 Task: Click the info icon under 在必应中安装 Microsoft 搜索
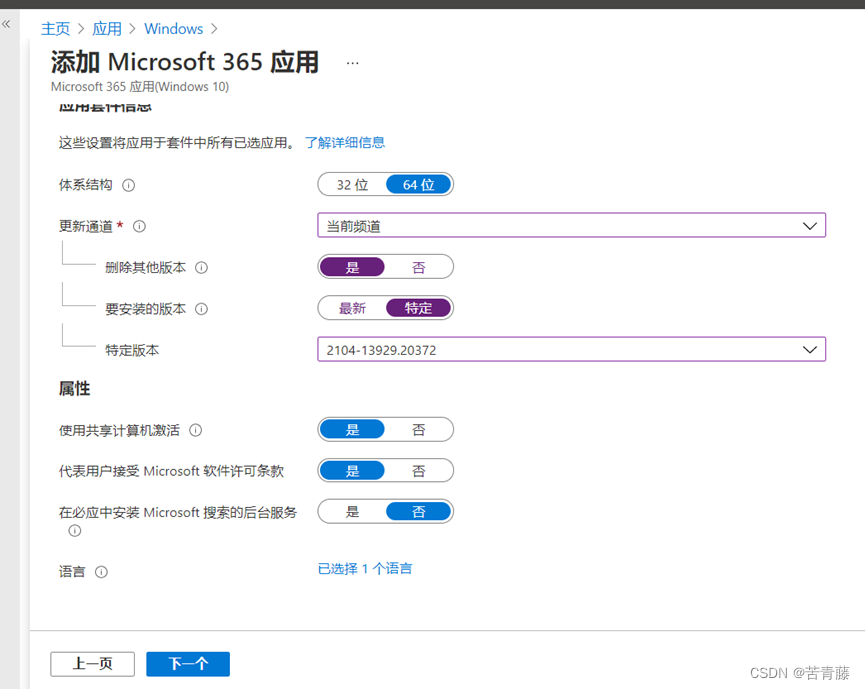(75, 531)
